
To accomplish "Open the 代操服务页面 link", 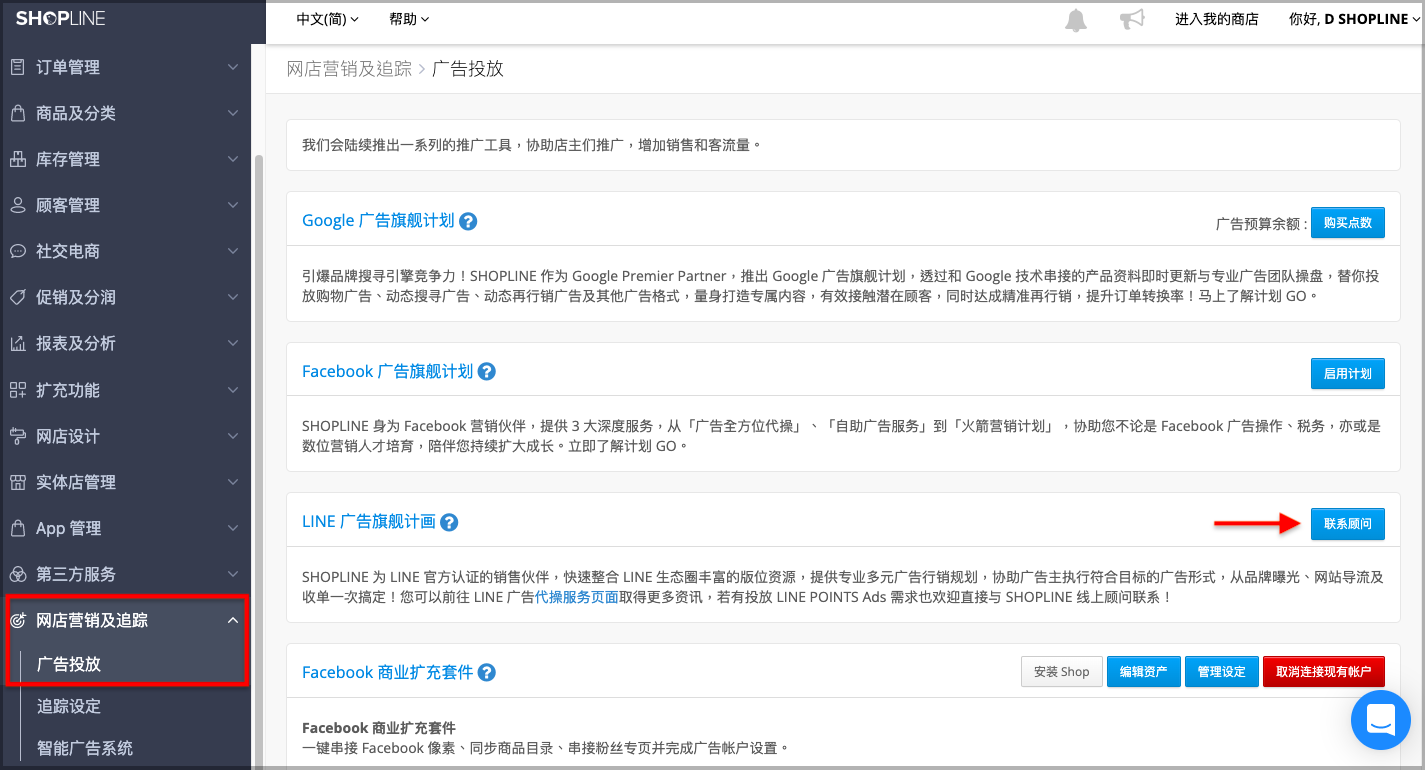I will point(576,597).
